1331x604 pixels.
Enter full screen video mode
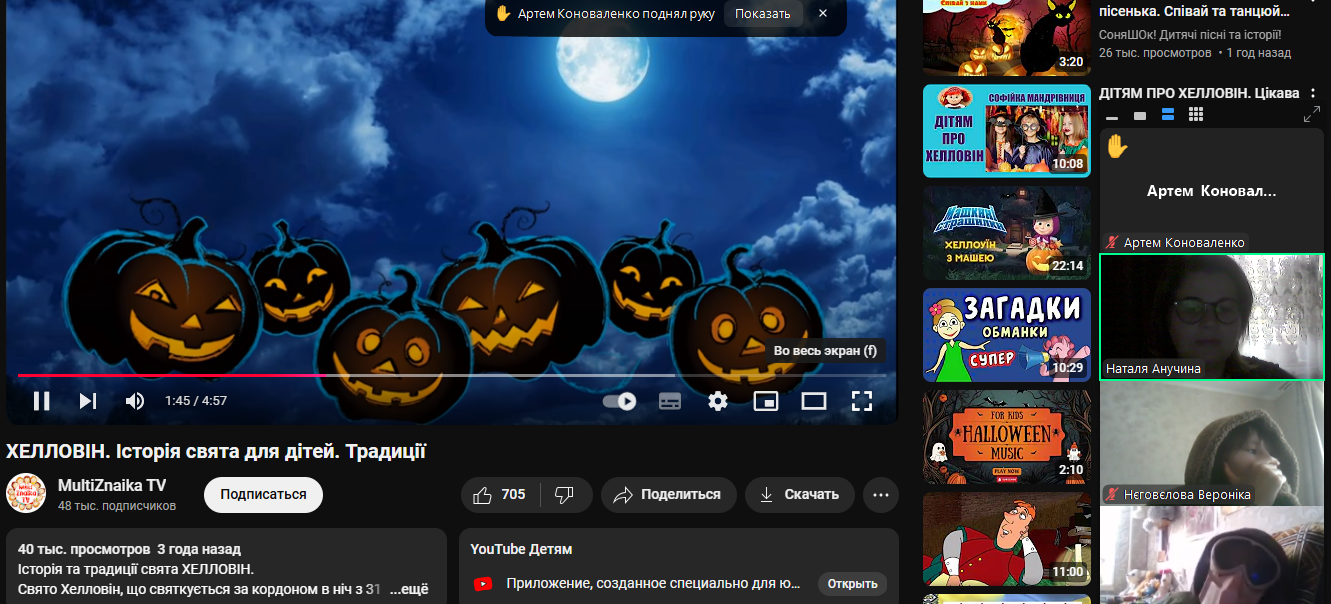click(x=862, y=401)
